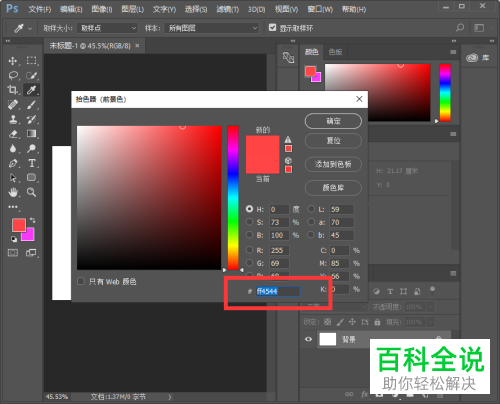
Task: Change the screen mode
Action: [x=31, y=253]
